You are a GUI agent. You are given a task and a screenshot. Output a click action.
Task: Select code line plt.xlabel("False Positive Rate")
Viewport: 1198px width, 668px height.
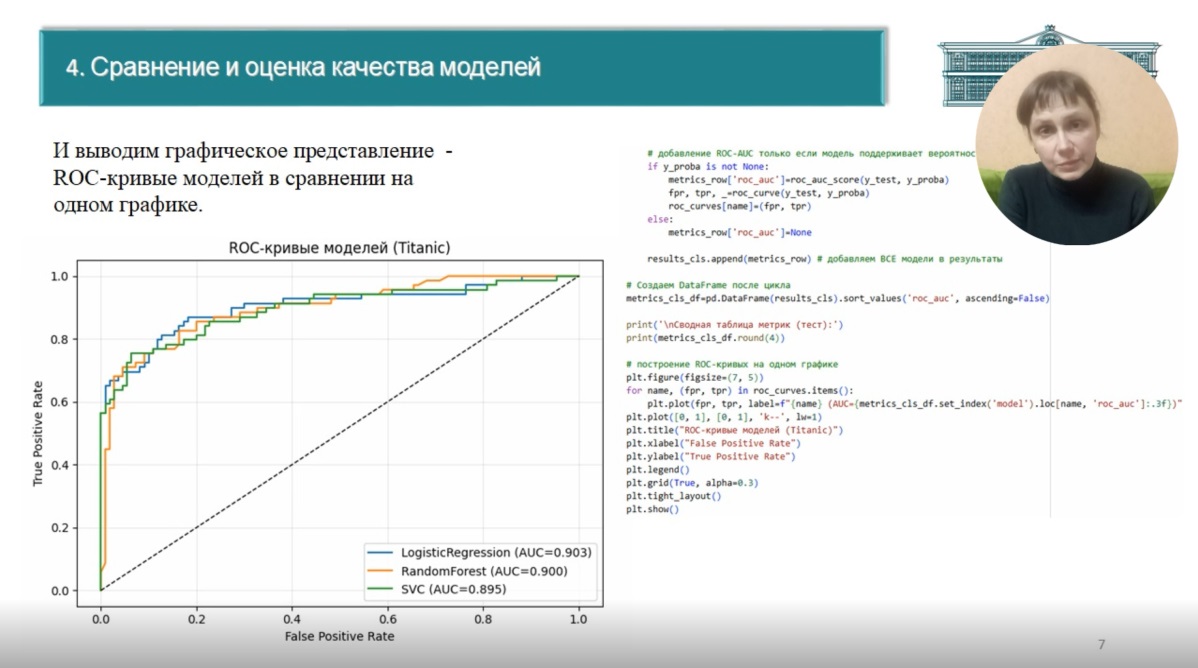(x=713, y=443)
